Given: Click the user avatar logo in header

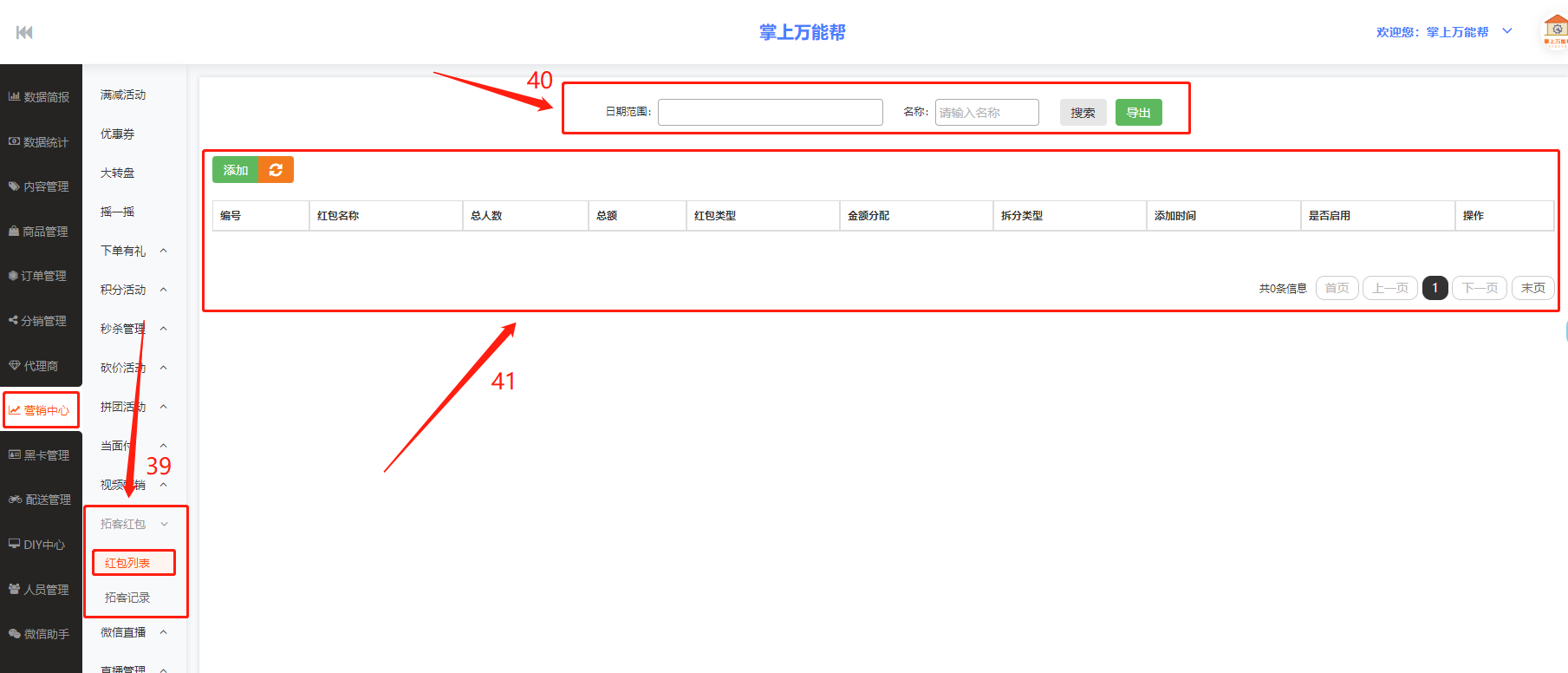Looking at the screenshot, I should tap(1555, 32).
